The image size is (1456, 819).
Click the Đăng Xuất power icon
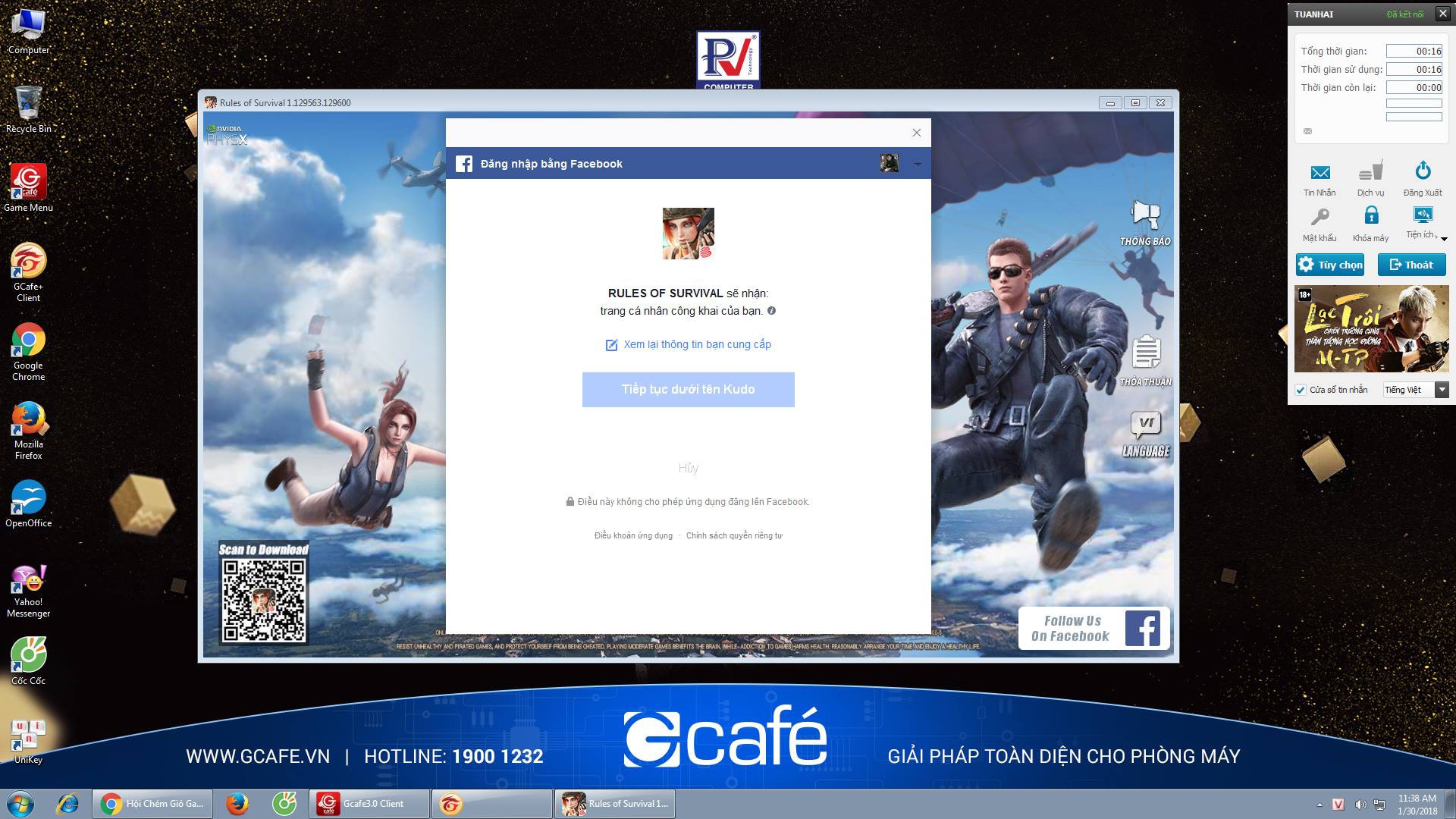coord(1423,171)
